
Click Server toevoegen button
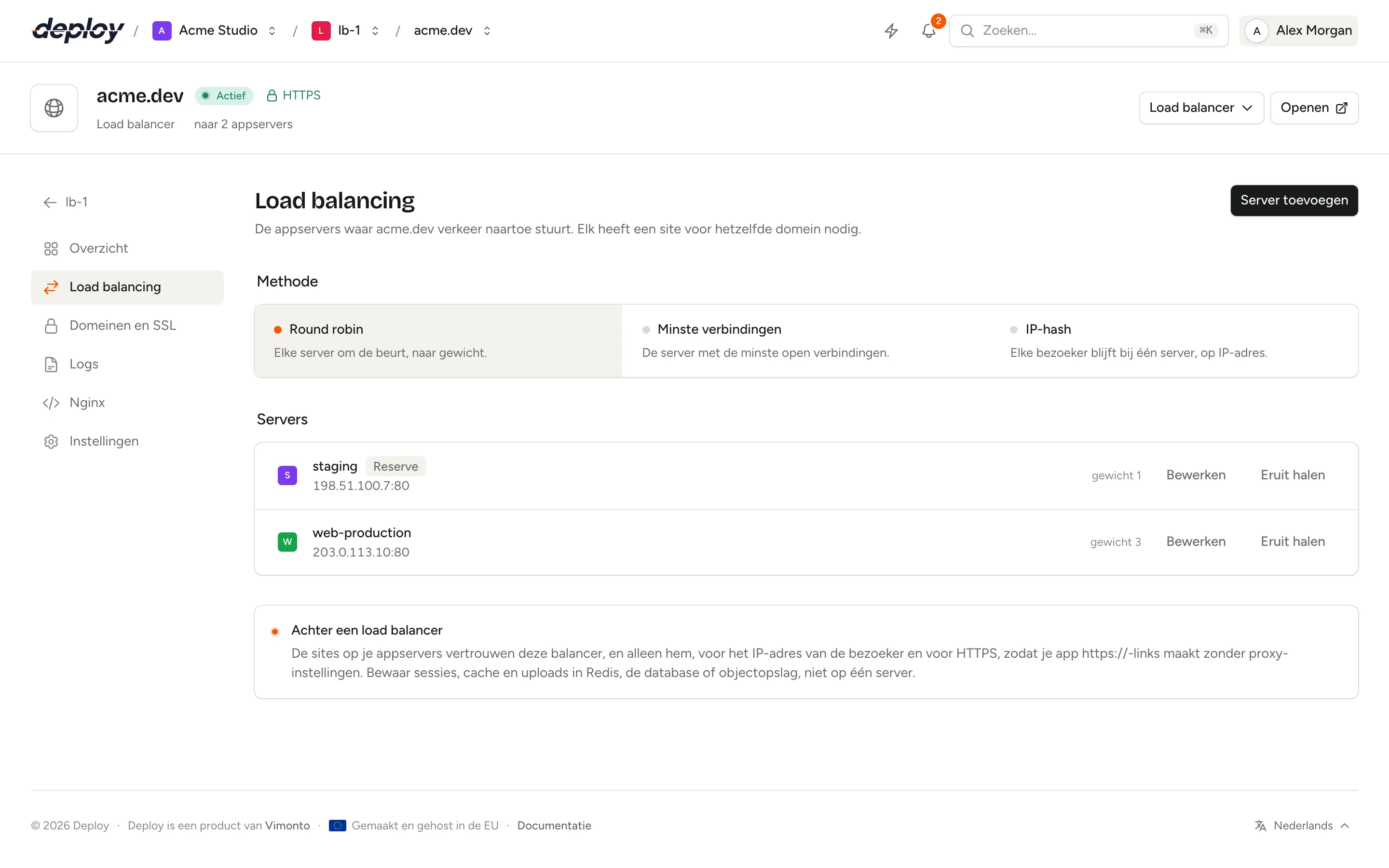[x=1294, y=200]
